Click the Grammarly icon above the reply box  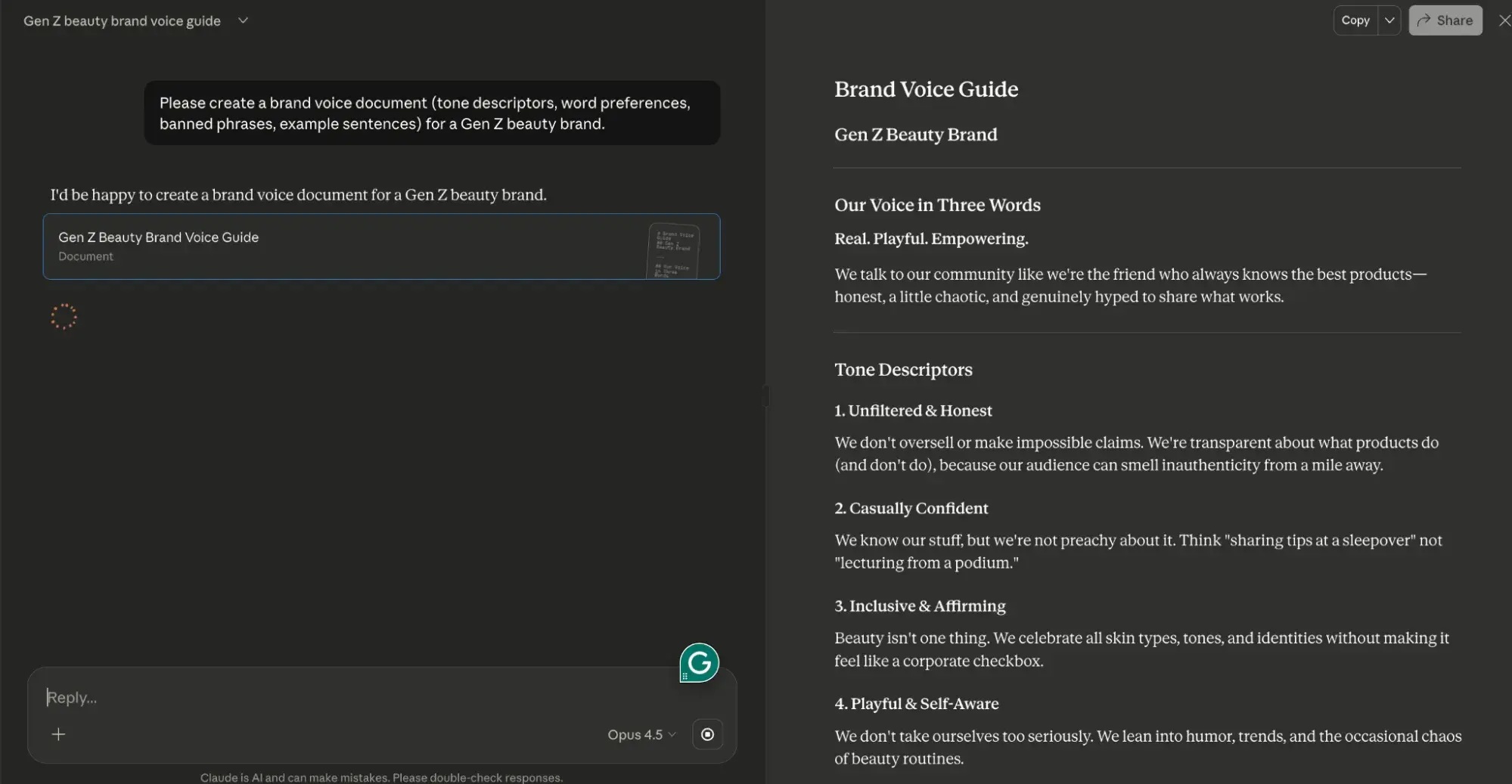(698, 662)
